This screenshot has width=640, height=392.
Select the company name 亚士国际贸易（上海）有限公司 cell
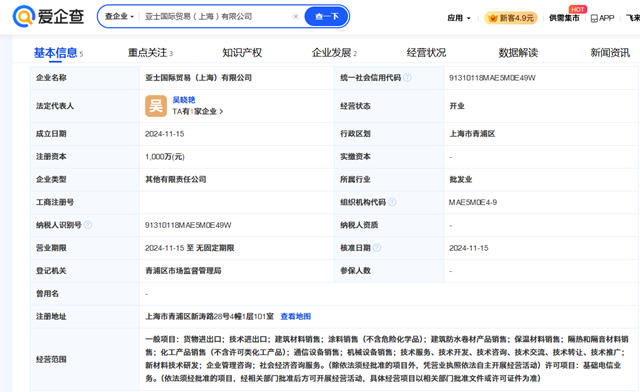coord(198,78)
